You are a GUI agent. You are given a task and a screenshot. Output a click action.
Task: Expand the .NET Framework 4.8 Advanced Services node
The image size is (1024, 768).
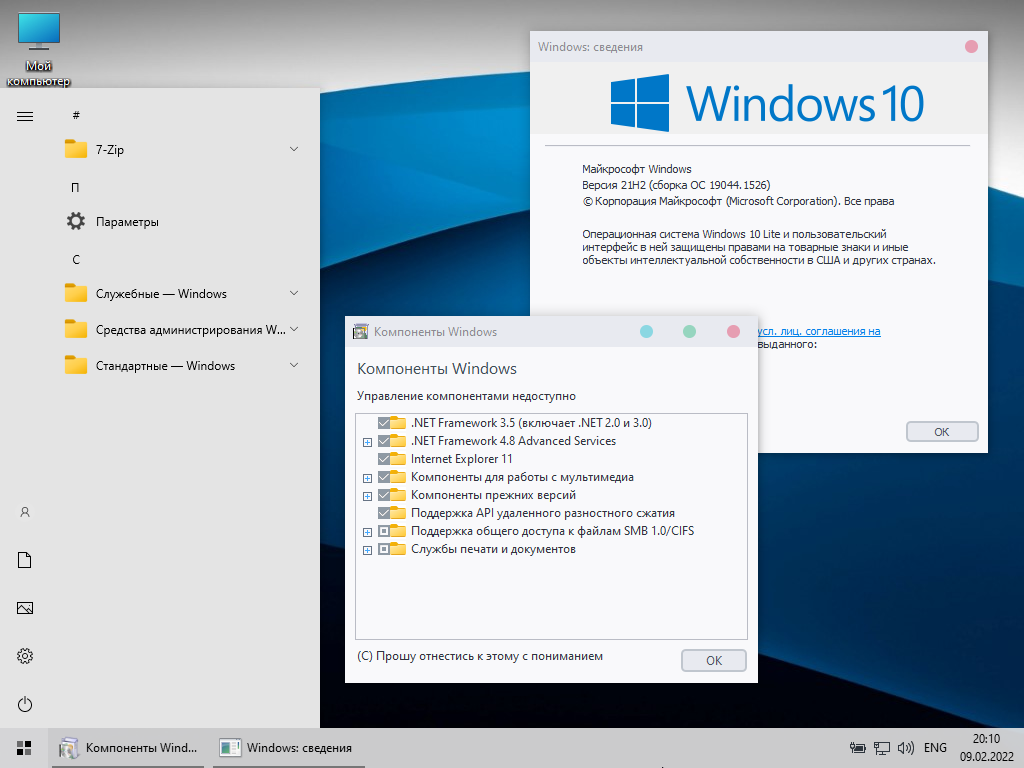point(367,442)
